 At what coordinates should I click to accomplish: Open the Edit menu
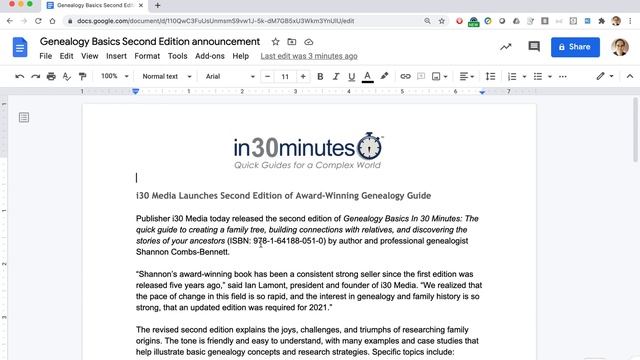(x=67, y=56)
